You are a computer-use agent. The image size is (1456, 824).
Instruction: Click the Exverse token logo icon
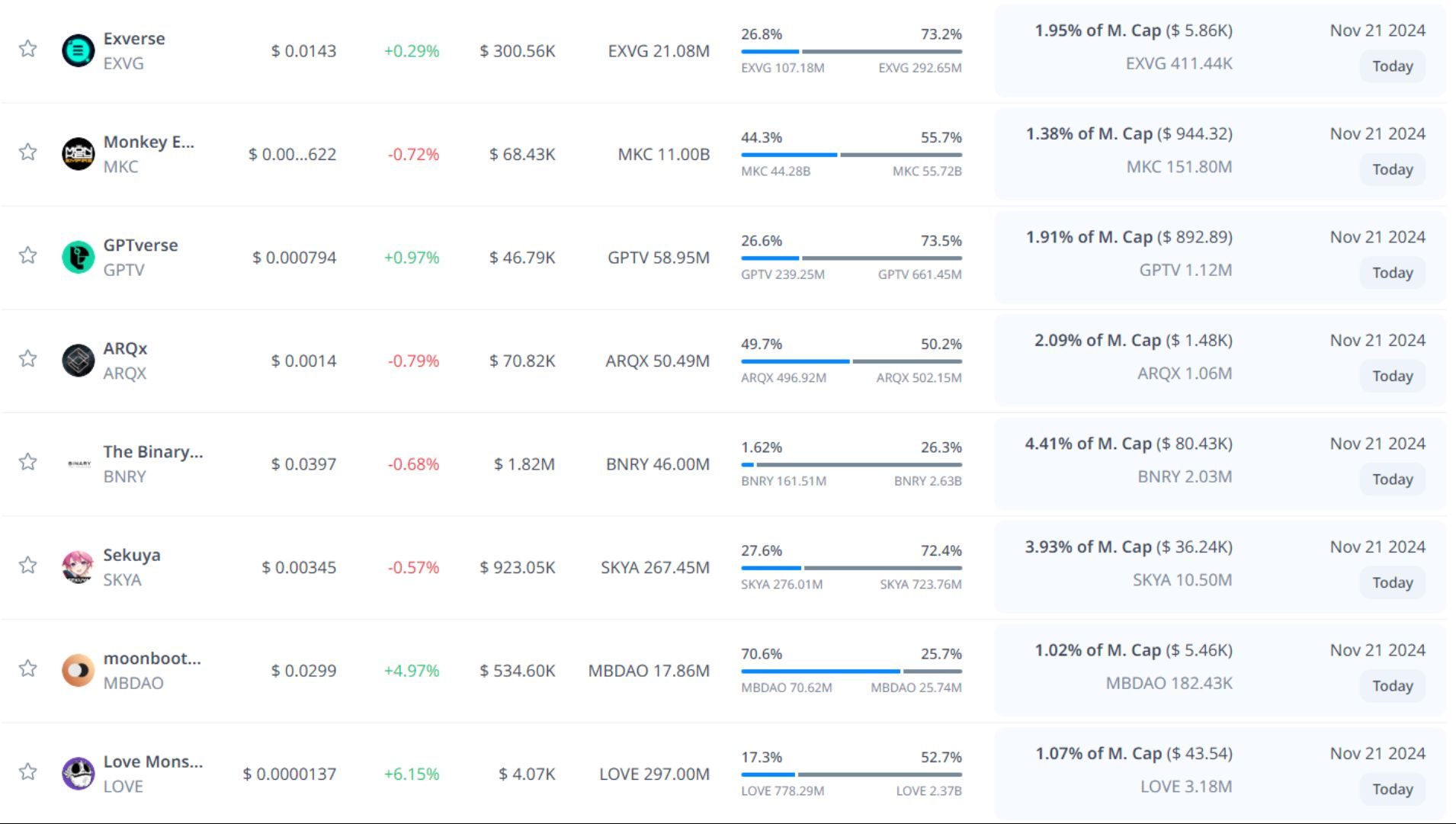[x=78, y=51]
